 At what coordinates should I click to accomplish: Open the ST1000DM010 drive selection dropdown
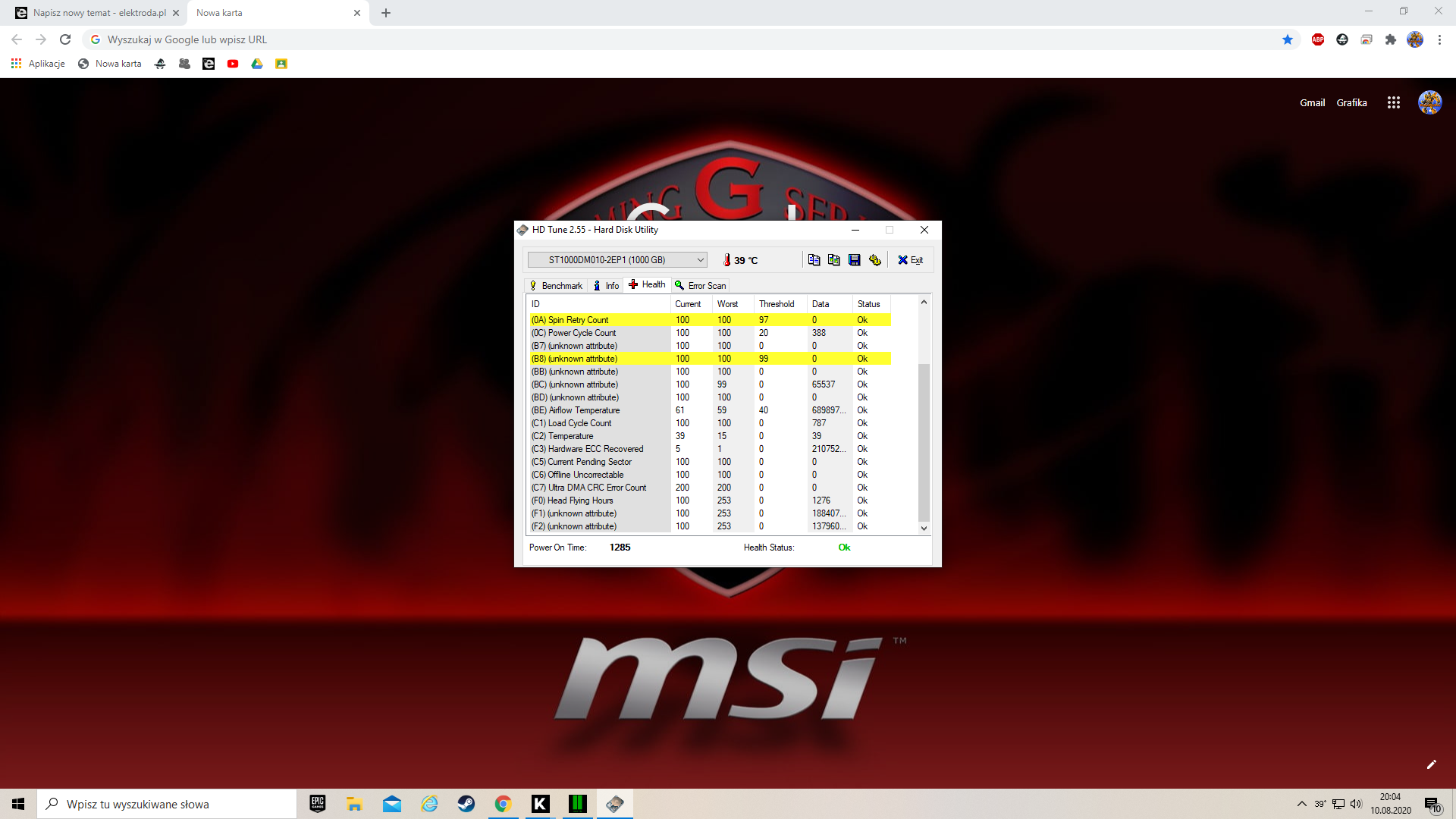(617, 260)
